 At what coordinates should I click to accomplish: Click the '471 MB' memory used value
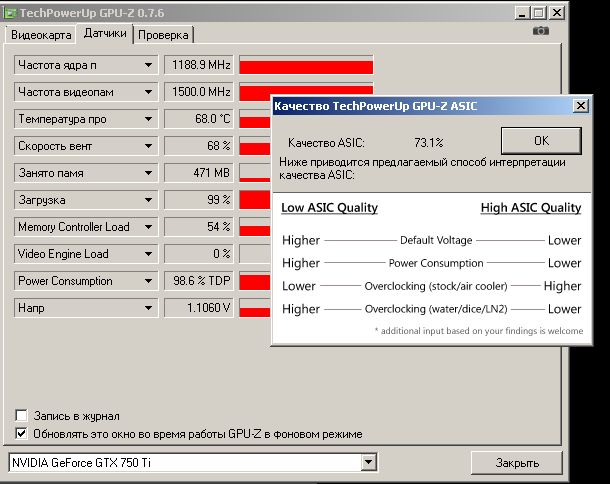(x=199, y=173)
